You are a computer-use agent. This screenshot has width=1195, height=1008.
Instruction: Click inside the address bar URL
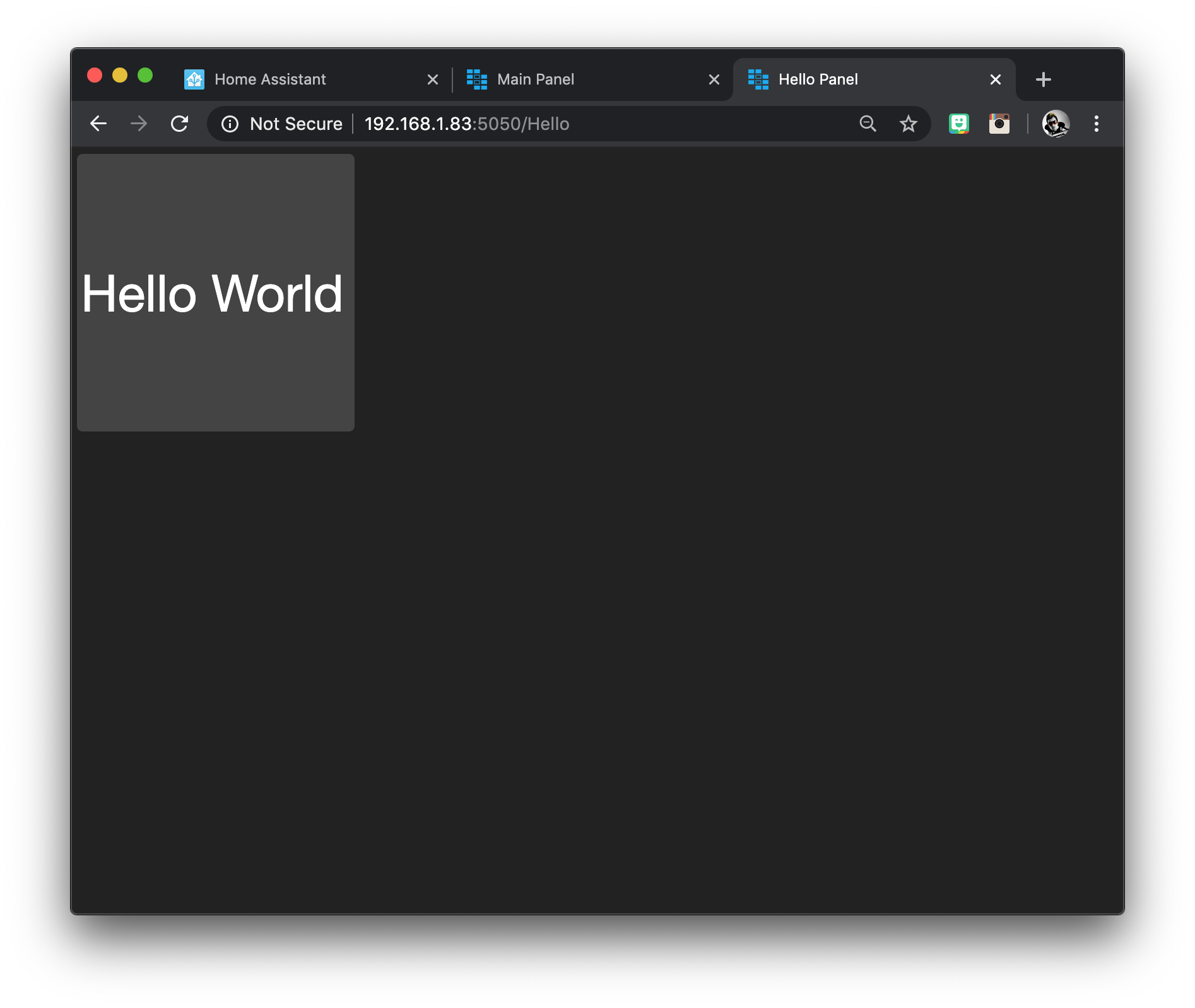pos(467,124)
